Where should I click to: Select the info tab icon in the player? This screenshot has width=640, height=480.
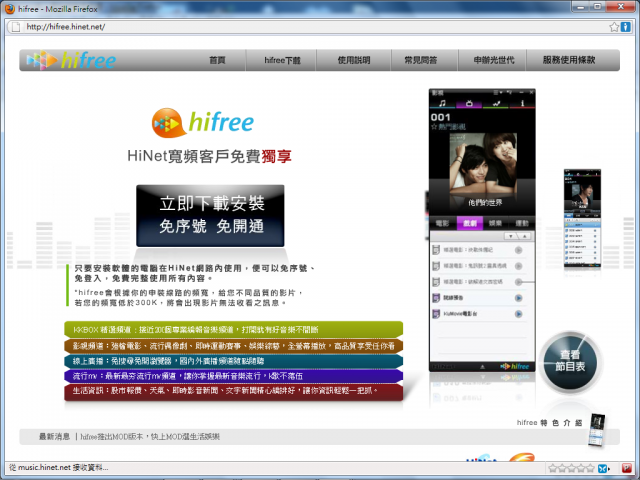click(522, 104)
